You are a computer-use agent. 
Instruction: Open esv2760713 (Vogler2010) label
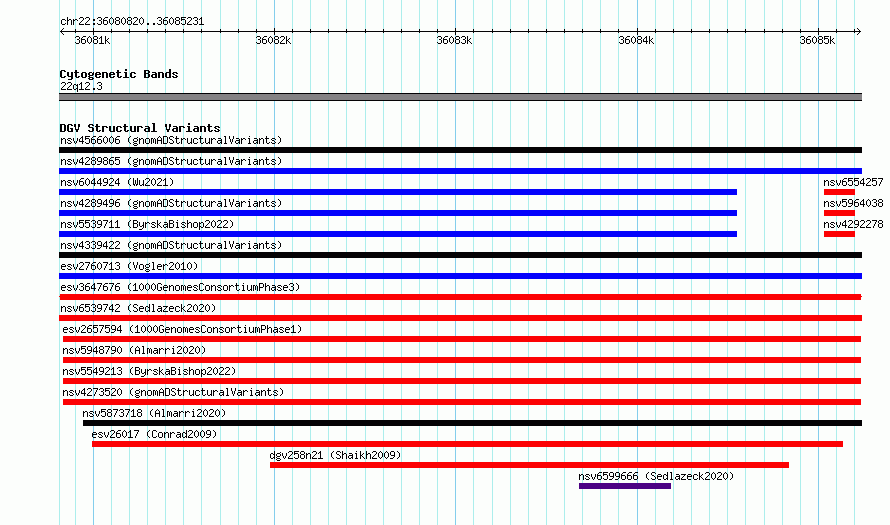[129, 266]
